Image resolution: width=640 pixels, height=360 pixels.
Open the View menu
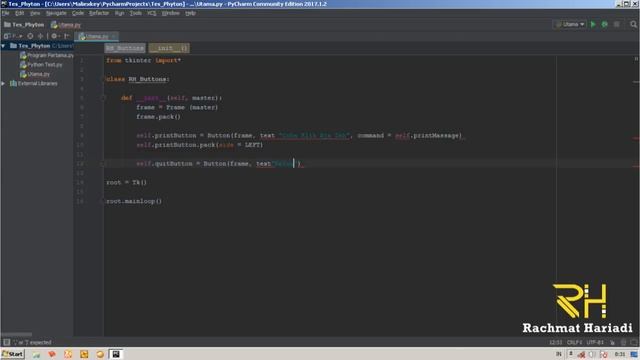pyautogui.click(x=35, y=13)
